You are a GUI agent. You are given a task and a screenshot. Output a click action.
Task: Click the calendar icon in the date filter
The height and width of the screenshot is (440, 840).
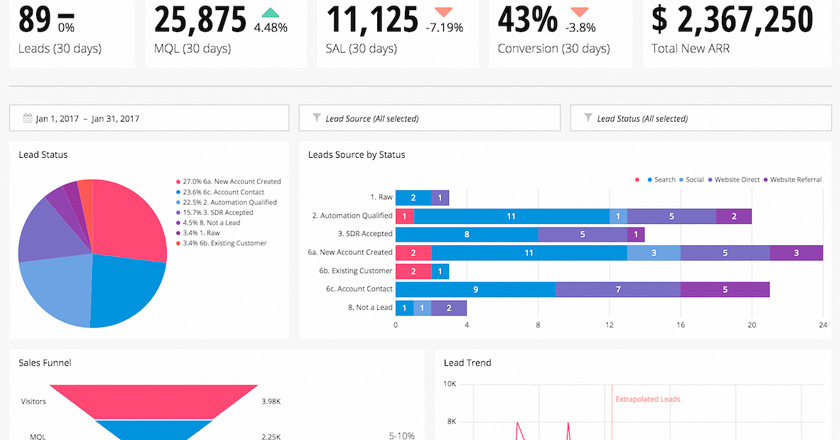tap(27, 118)
